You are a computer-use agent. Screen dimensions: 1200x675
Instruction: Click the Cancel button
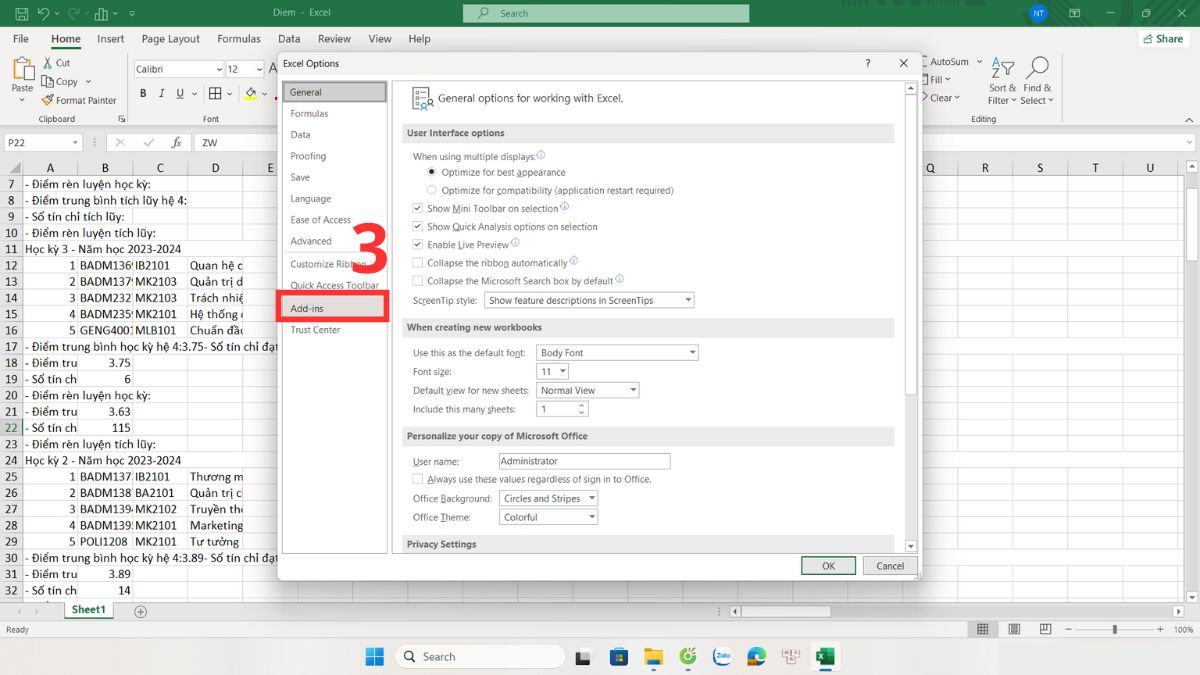click(890, 565)
